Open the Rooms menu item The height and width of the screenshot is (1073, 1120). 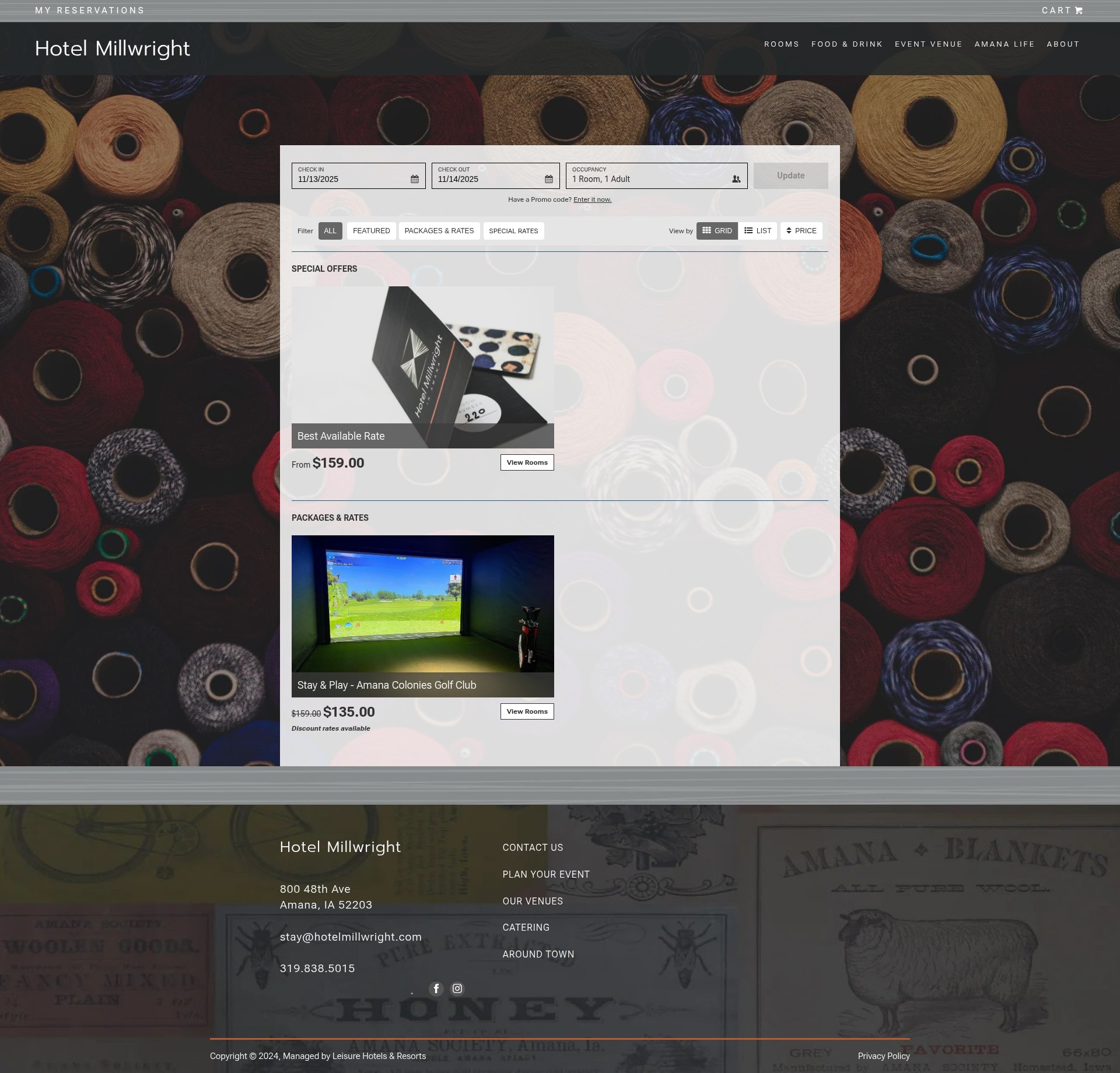(782, 44)
